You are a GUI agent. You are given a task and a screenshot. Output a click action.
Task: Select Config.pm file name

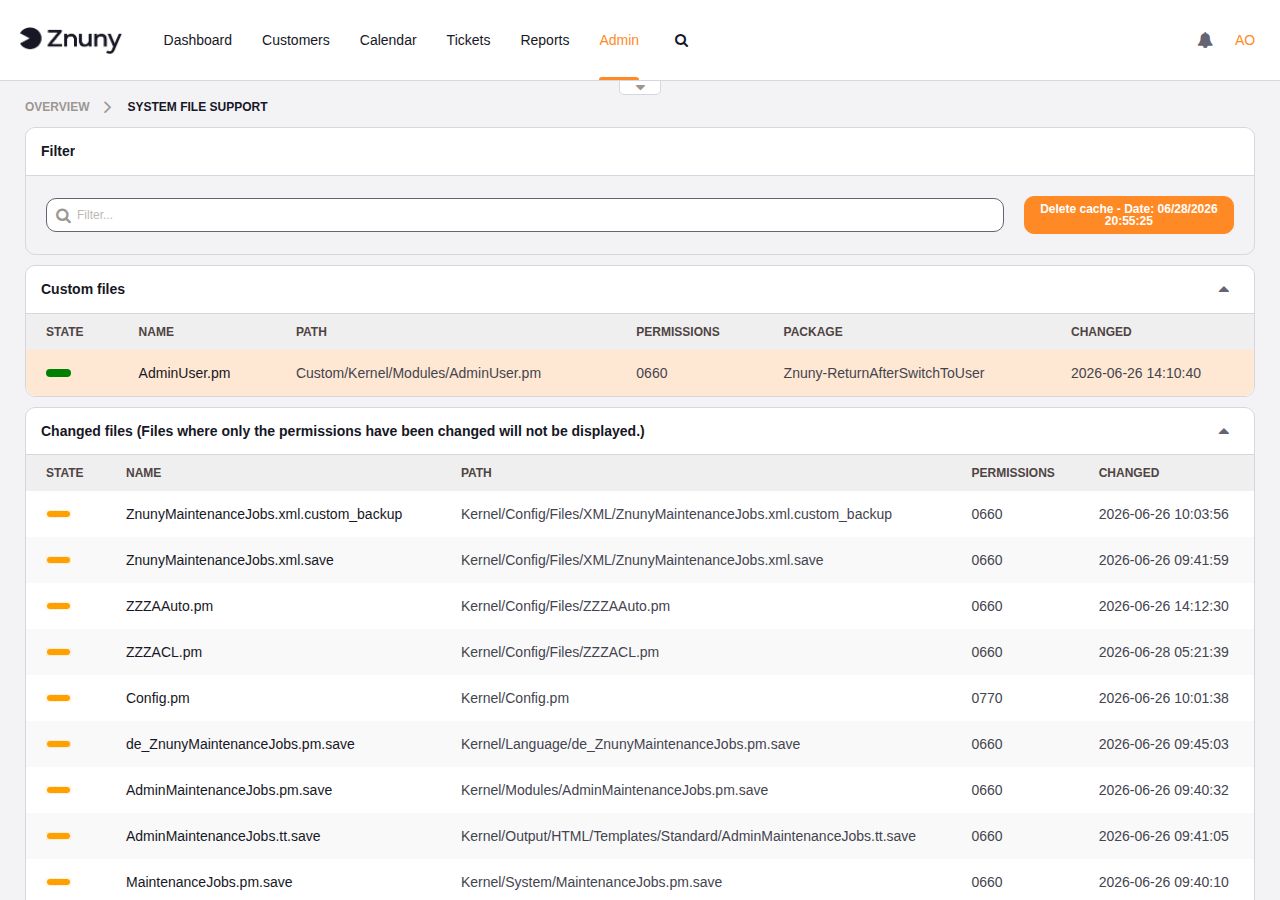pos(158,698)
